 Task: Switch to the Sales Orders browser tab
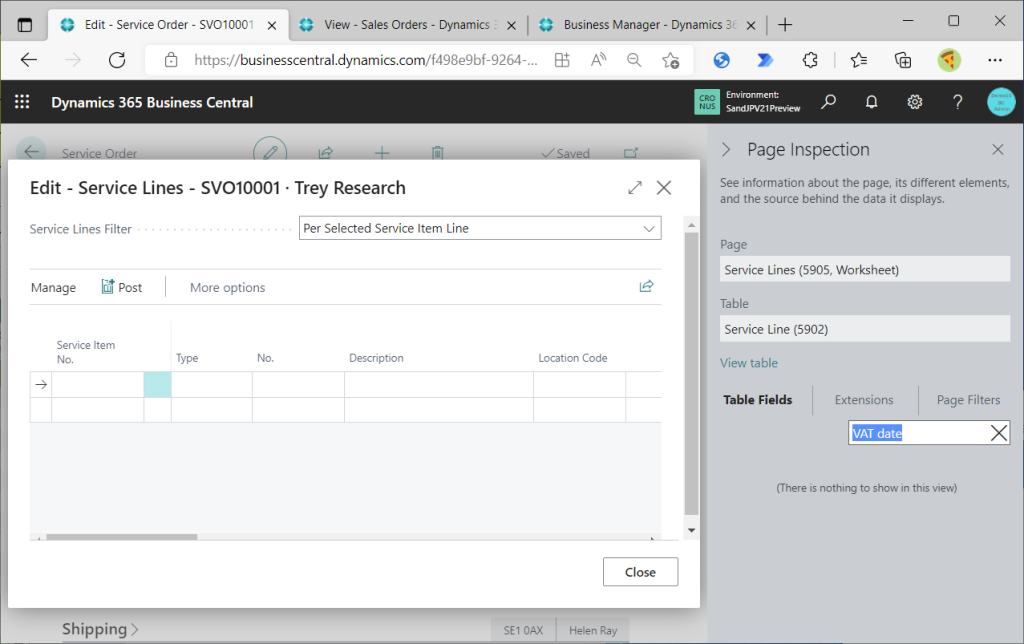point(408,25)
